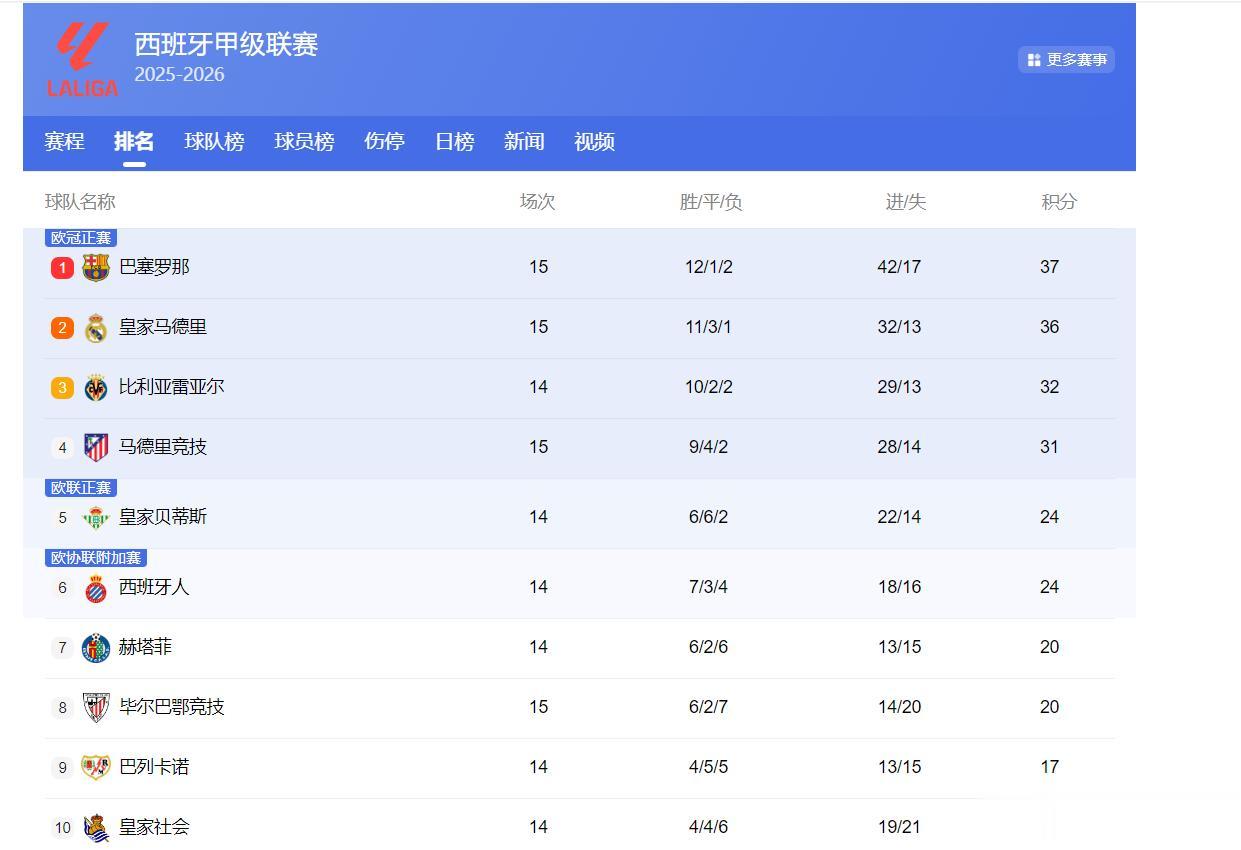
Task: Click the Getafe club crest
Action: point(96,647)
